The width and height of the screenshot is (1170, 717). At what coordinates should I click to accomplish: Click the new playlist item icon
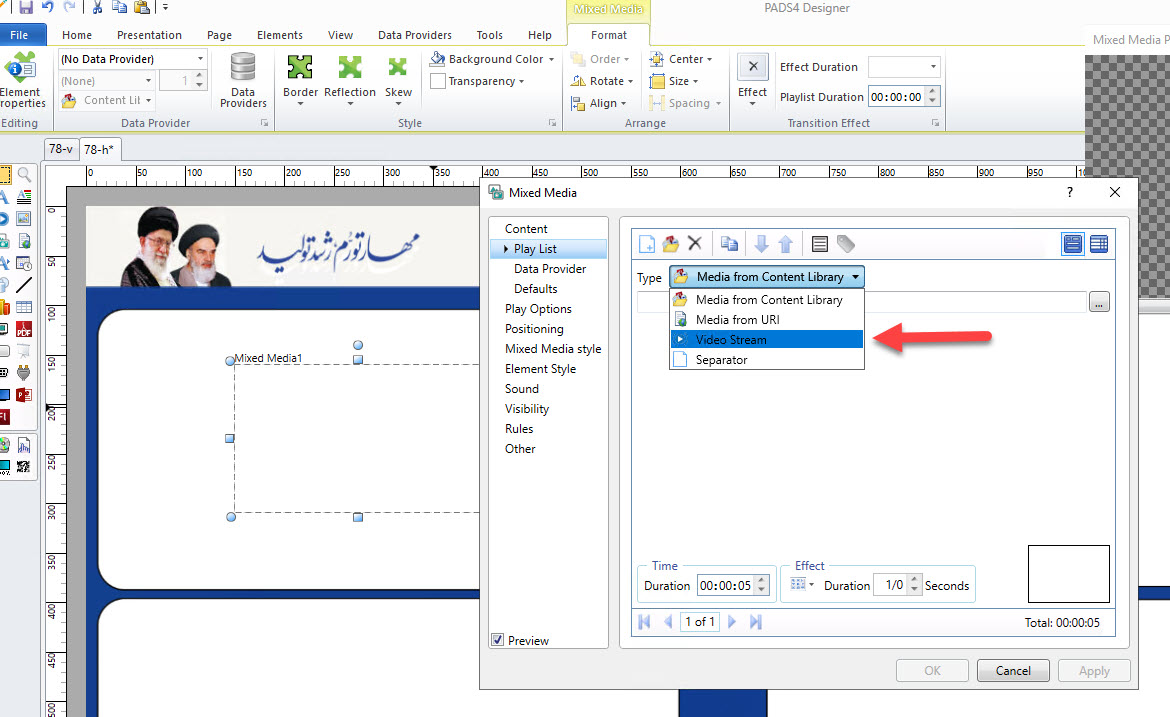tap(647, 244)
